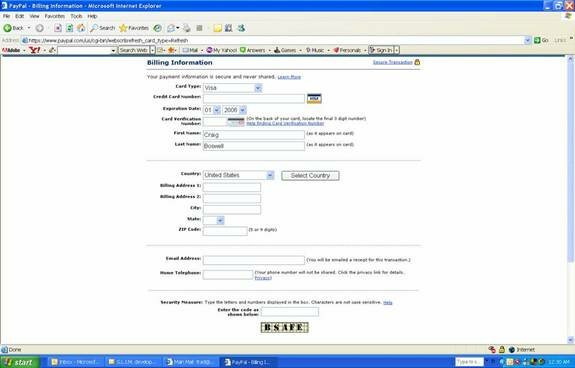Click the Refresh page icon

point(69,28)
